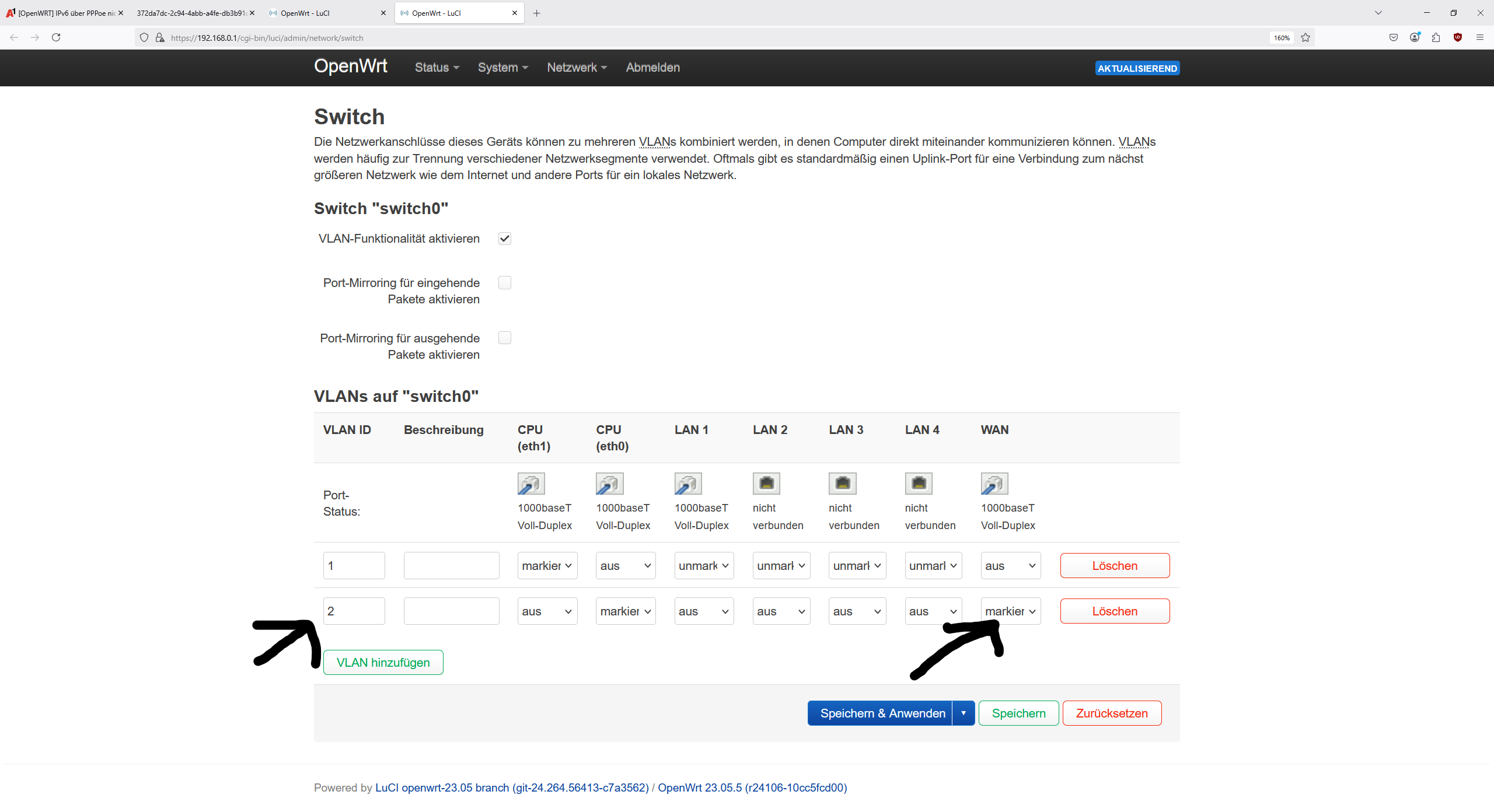The width and height of the screenshot is (1494, 812).
Task: Open VLAN 1 LAN 1 dropdown
Action: click(704, 565)
